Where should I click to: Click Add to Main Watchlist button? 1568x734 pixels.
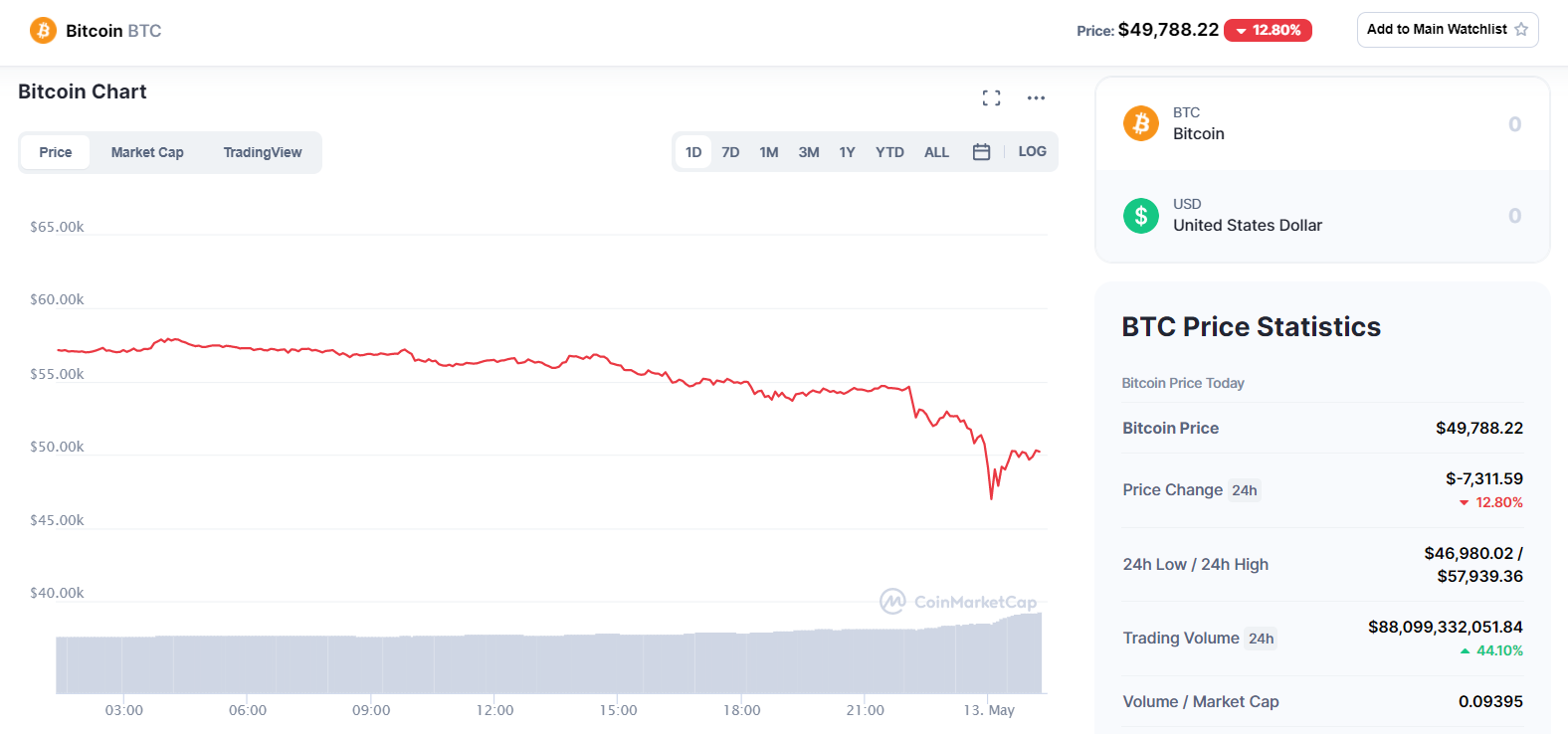(1447, 30)
